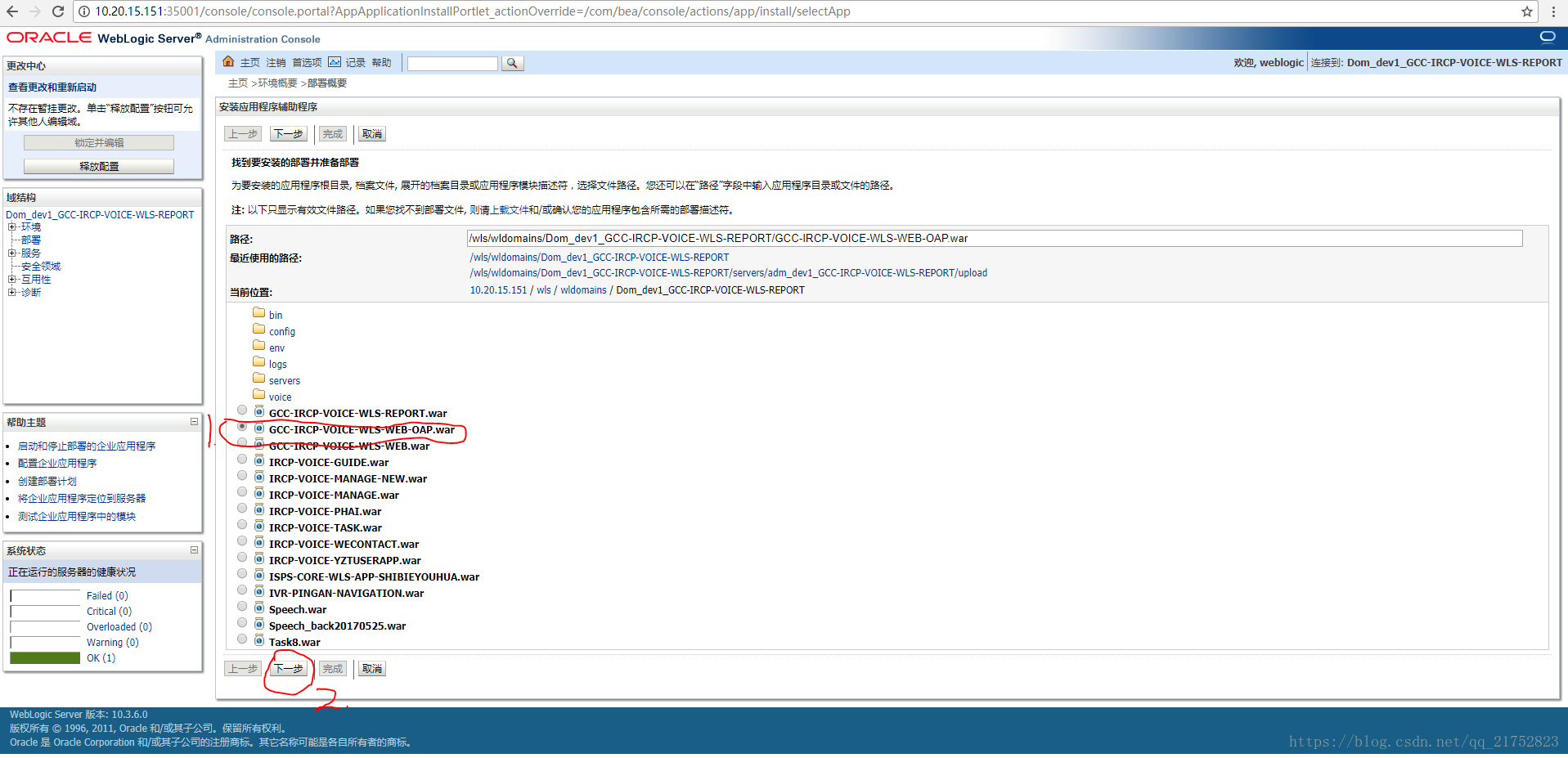
Task: Open 安全领域 in domain tree
Action: [x=41, y=267]
